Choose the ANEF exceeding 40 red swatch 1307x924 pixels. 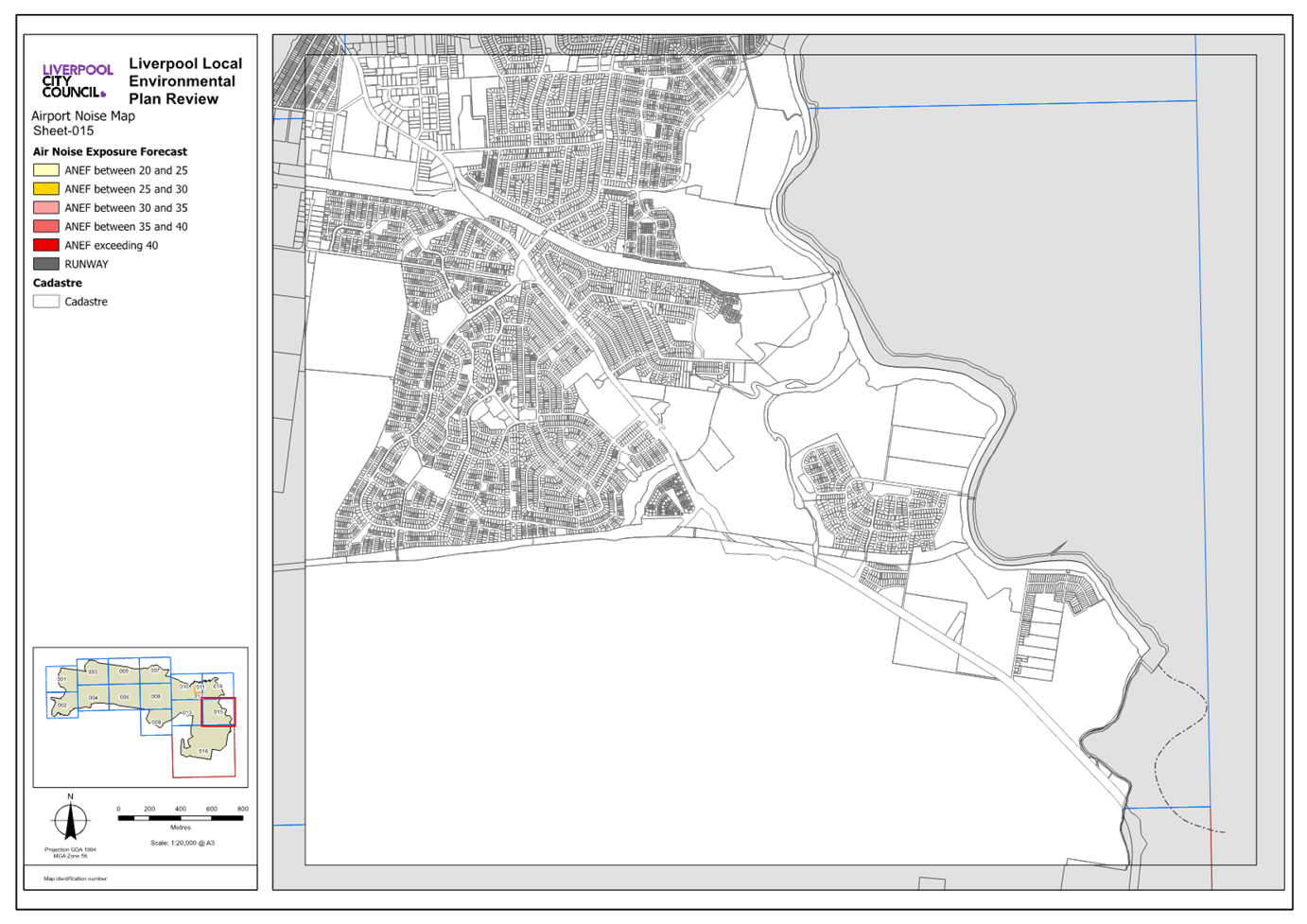(46, 245)
